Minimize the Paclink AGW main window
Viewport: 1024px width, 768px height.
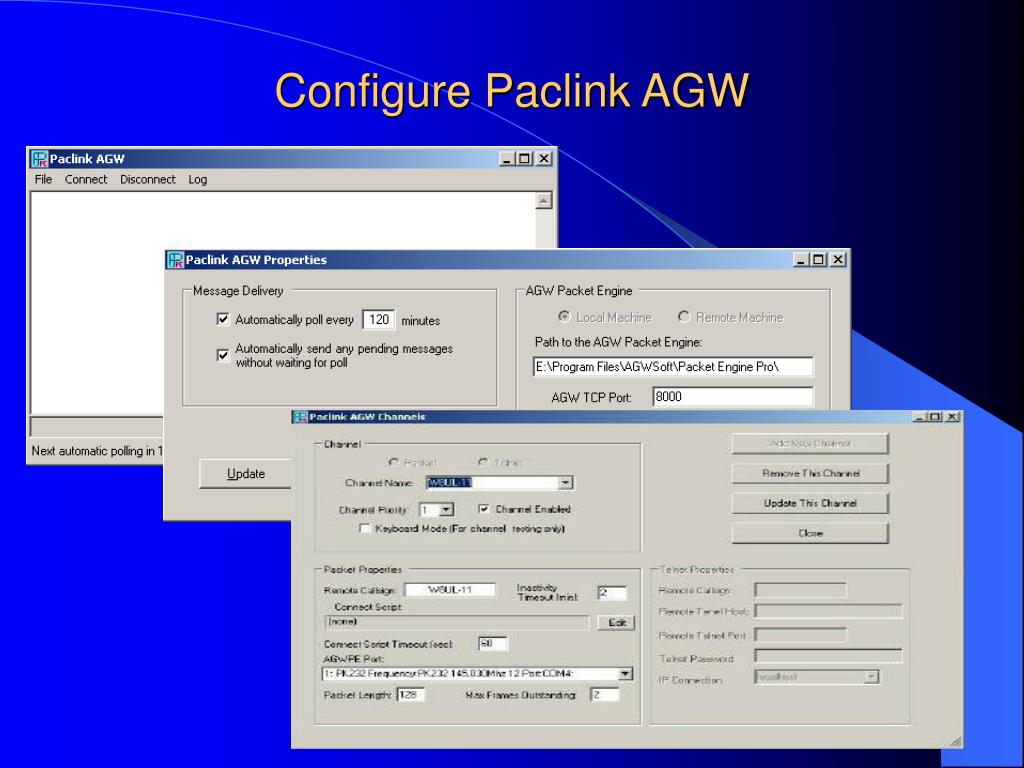[507, 159]
